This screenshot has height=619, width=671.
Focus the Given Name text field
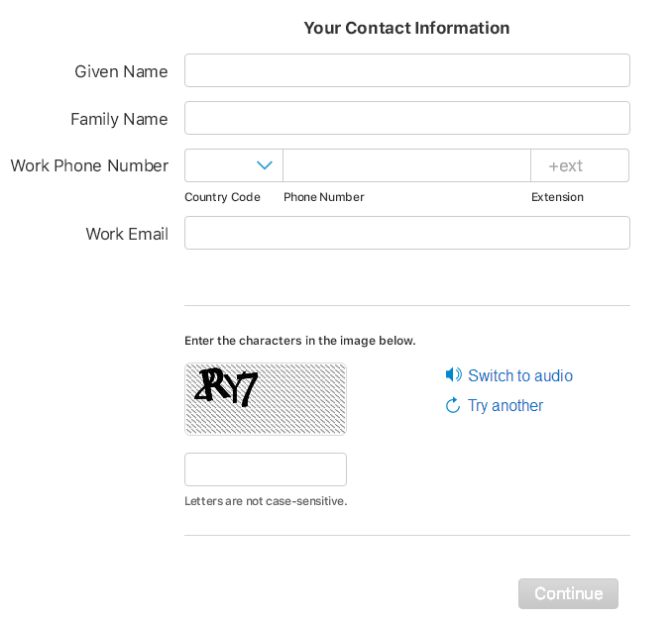[407, 70]
